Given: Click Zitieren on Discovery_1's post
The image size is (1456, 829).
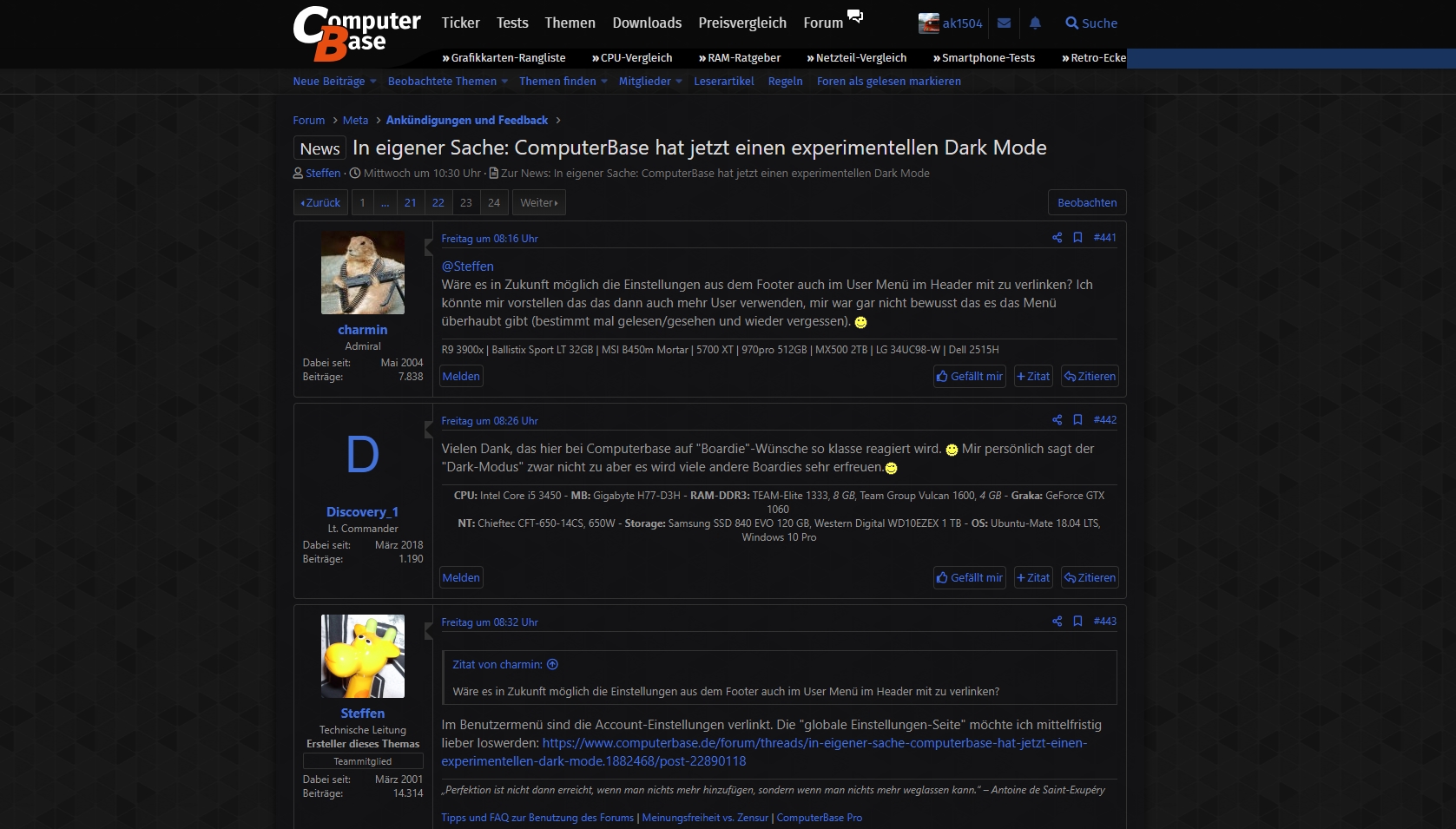Looking at the screenshot, I should (1090, 578).
